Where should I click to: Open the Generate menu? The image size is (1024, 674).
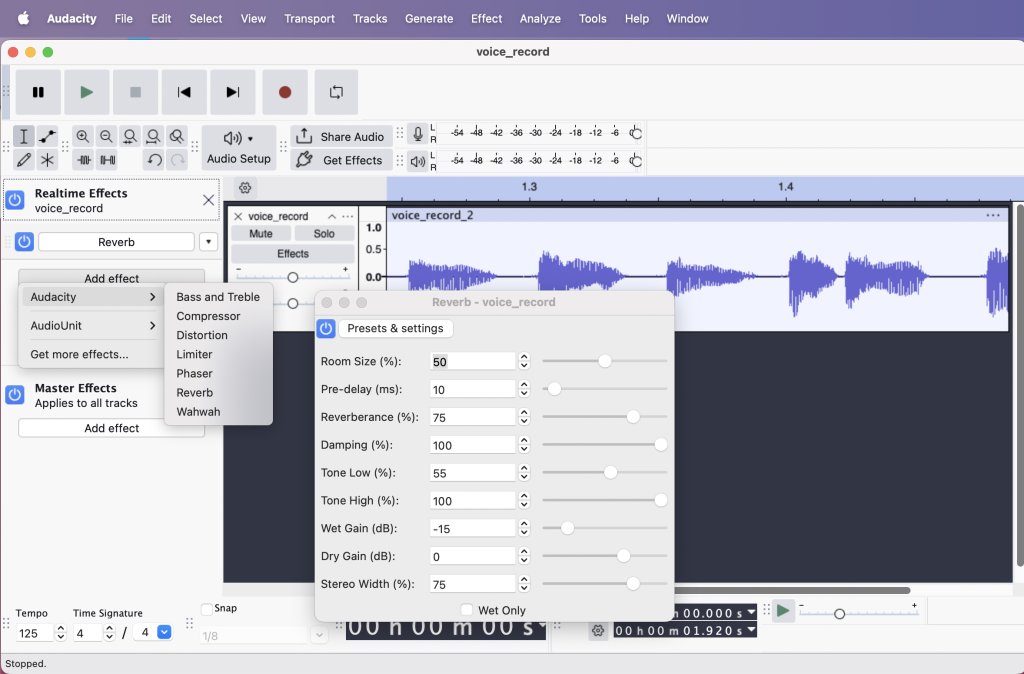click(429, 18)
